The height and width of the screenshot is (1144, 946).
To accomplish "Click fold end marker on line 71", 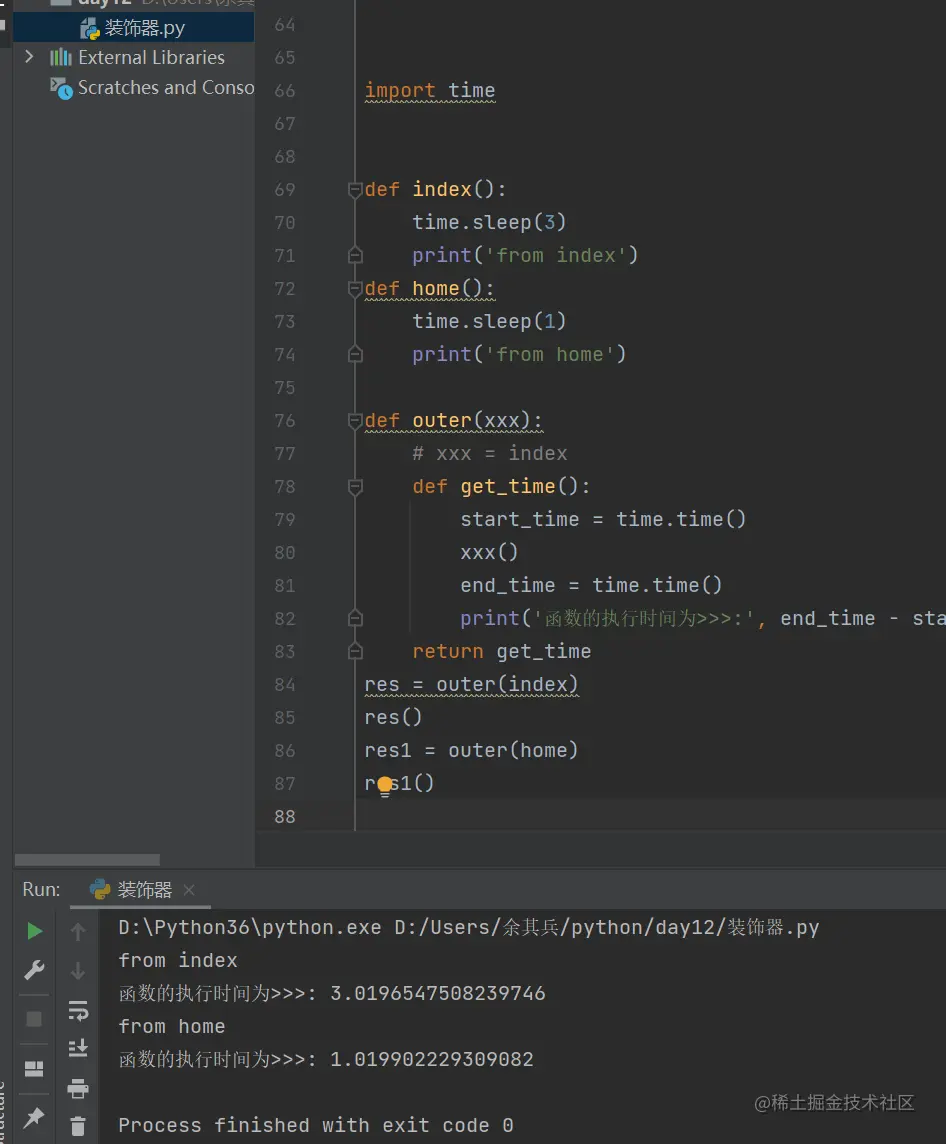I will (355, 255).
